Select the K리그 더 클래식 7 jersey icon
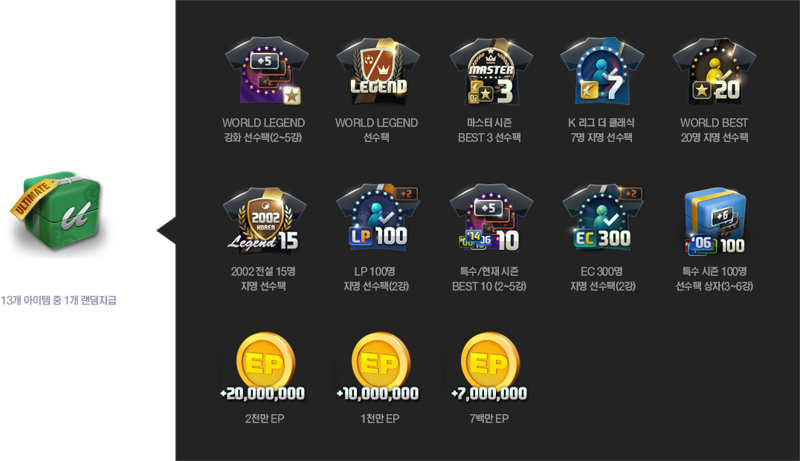 602,70
